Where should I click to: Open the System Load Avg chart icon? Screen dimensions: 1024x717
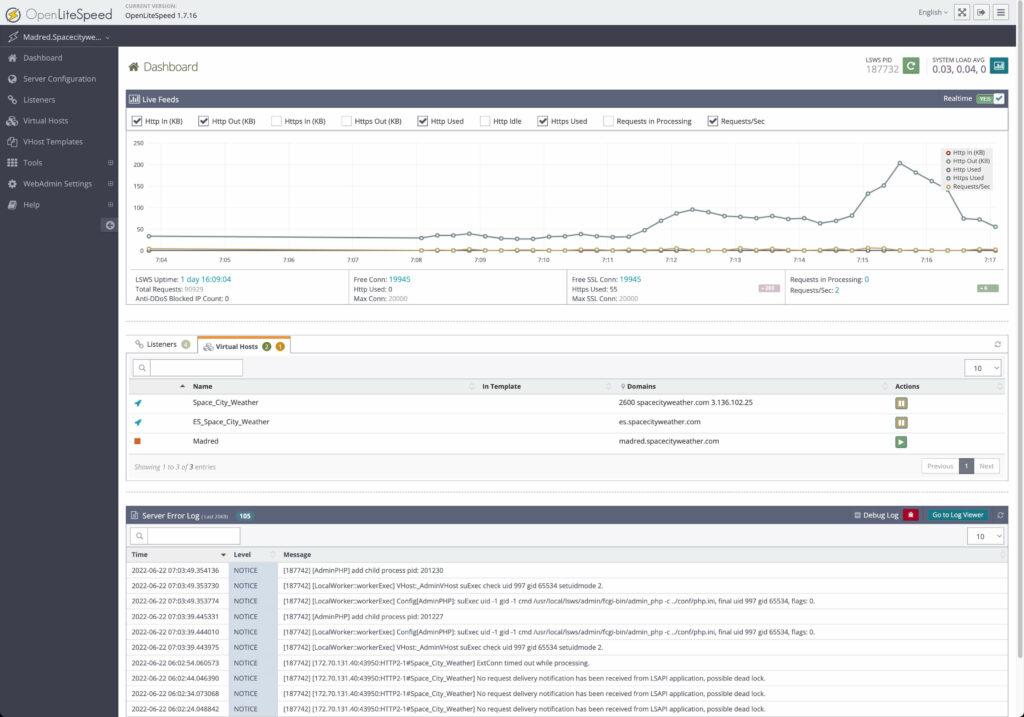tap(999, 66)
